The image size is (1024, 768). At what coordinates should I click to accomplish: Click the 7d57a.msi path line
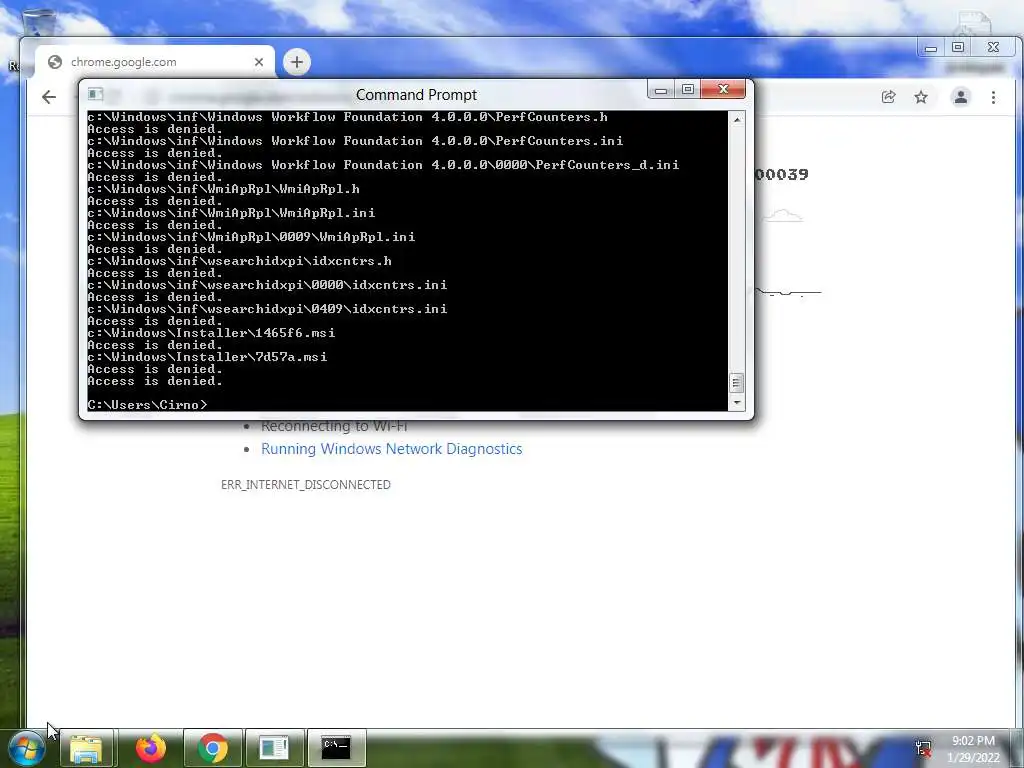coord(207,357)
